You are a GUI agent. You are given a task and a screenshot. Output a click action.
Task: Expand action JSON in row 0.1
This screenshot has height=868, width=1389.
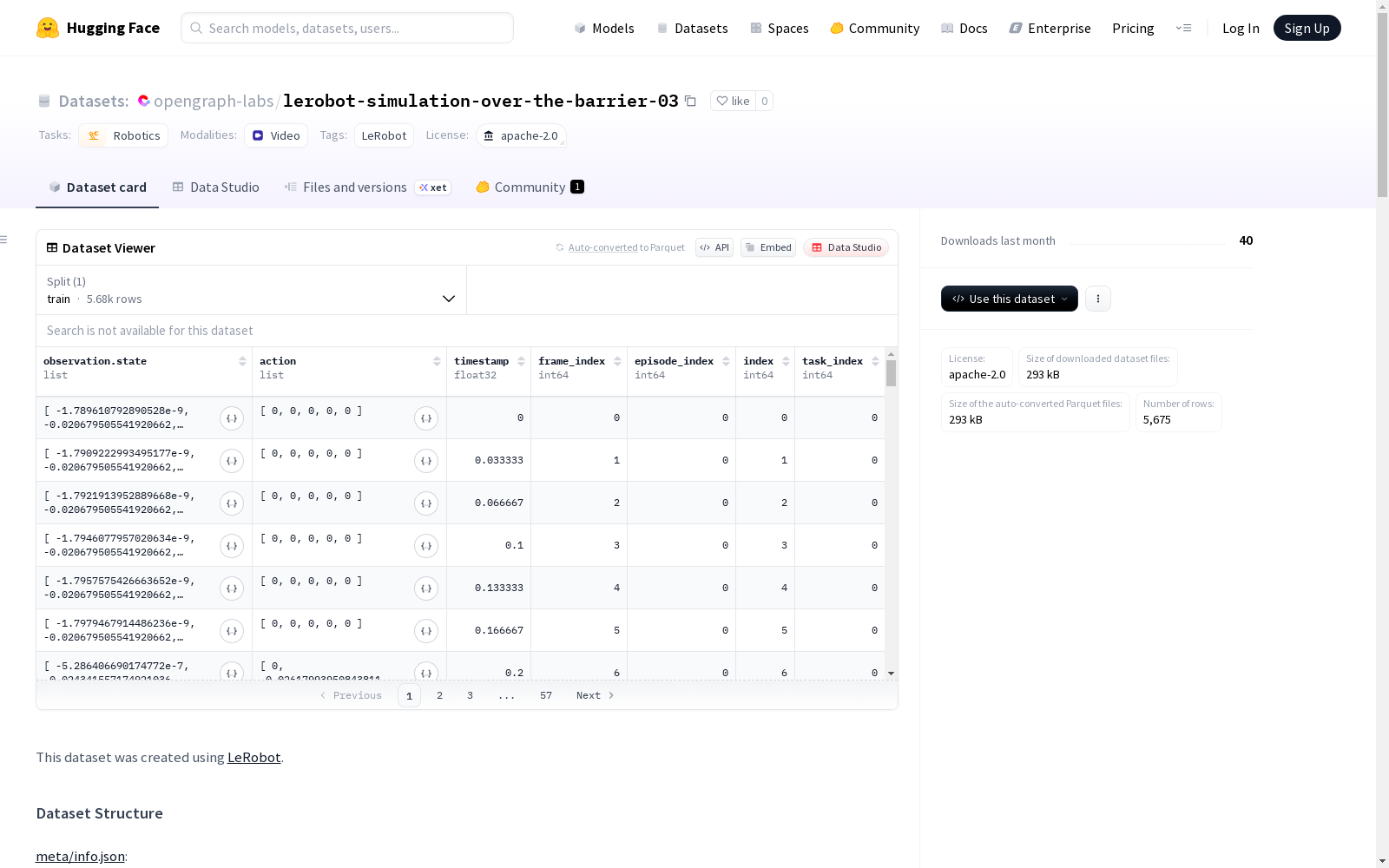coord(426,546)
